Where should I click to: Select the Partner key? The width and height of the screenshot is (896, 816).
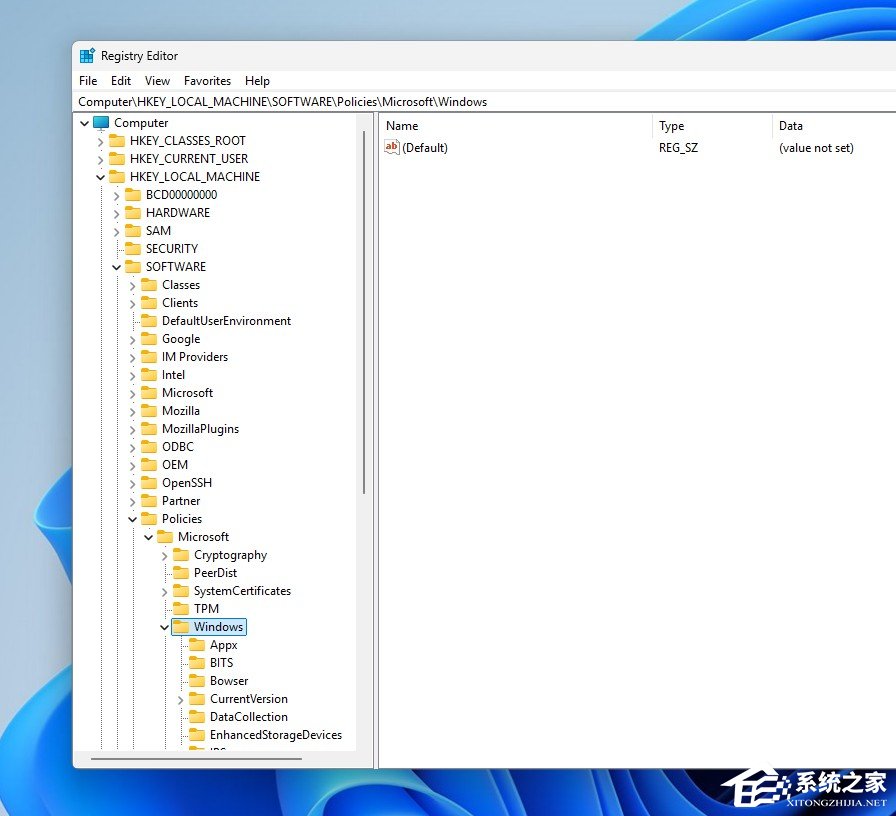(181, 501)
